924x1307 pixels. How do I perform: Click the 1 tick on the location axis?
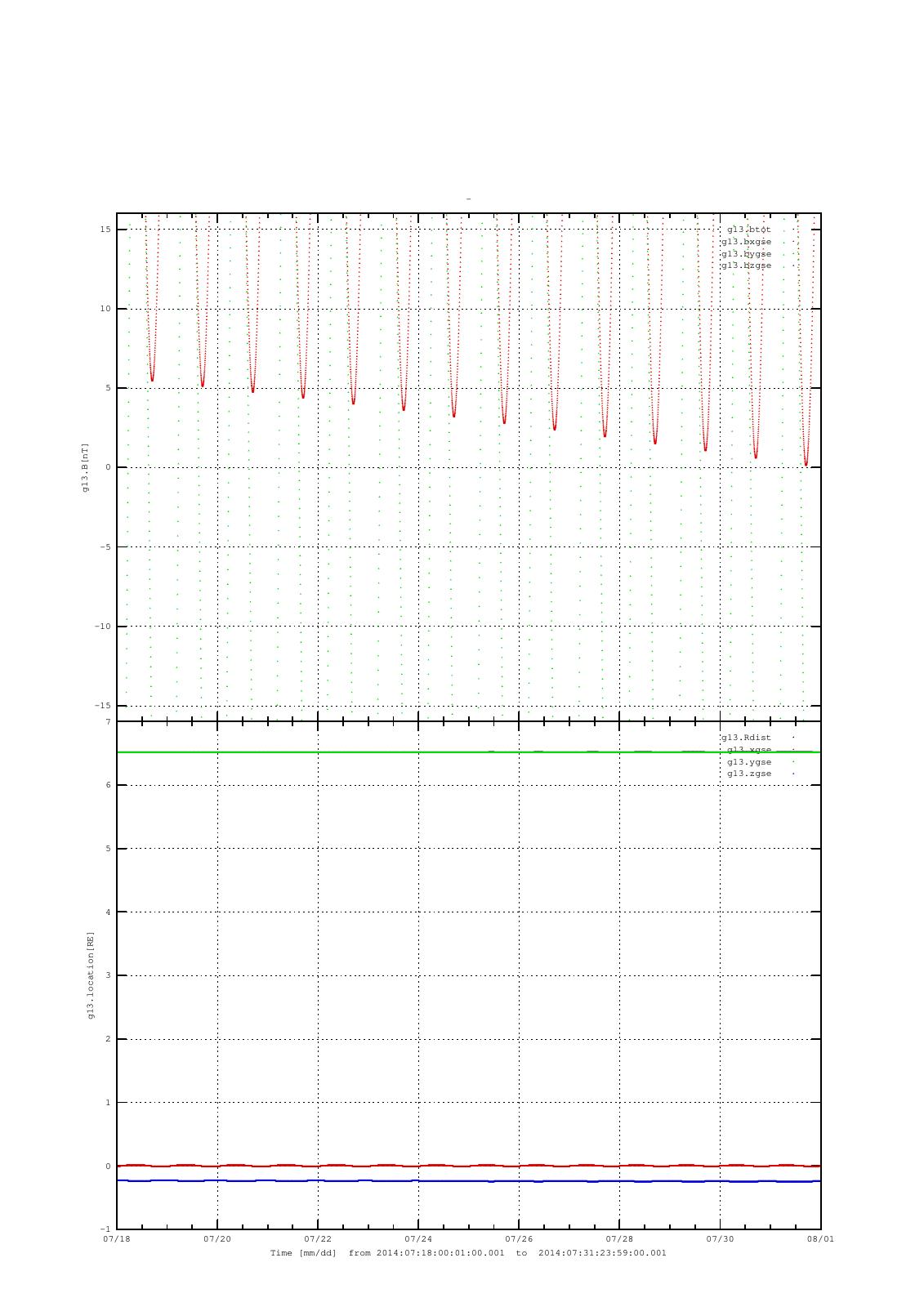point(108,1103)
